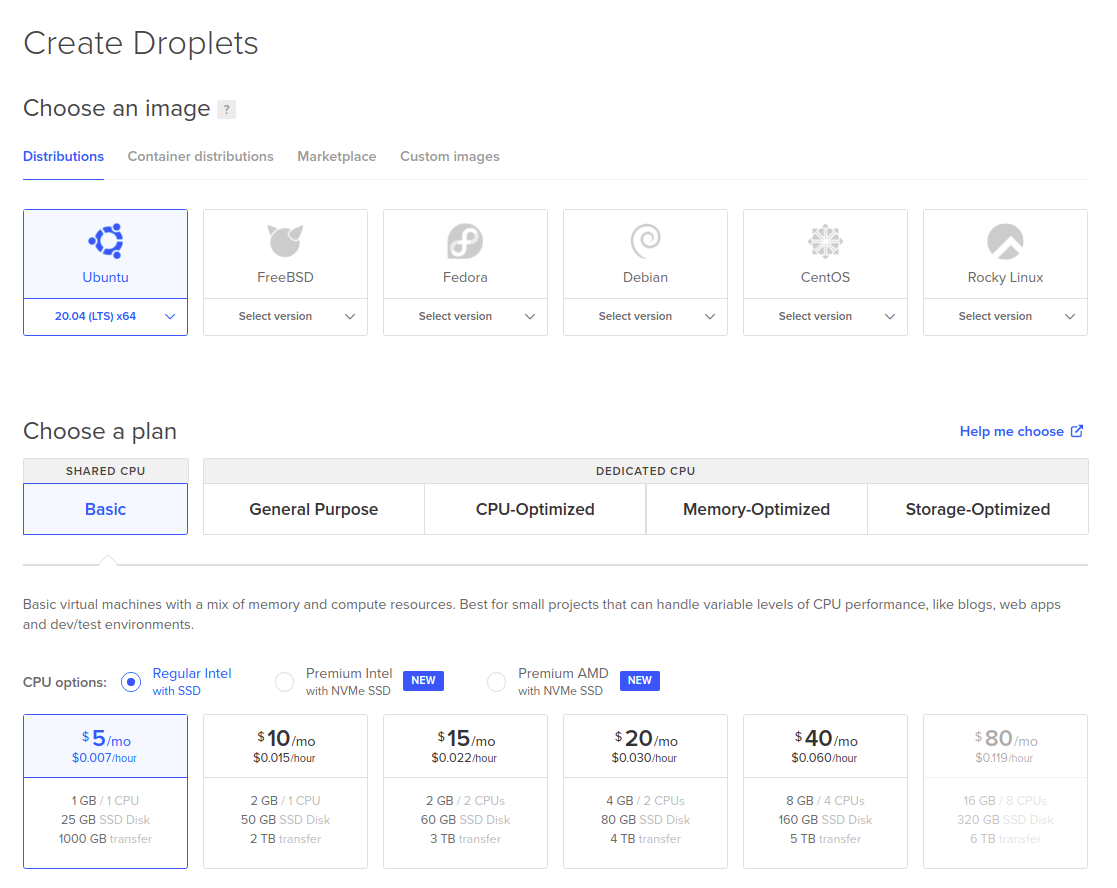Click the CPU options label
This screenshot has height=888, width=1117.
(65, 682)
